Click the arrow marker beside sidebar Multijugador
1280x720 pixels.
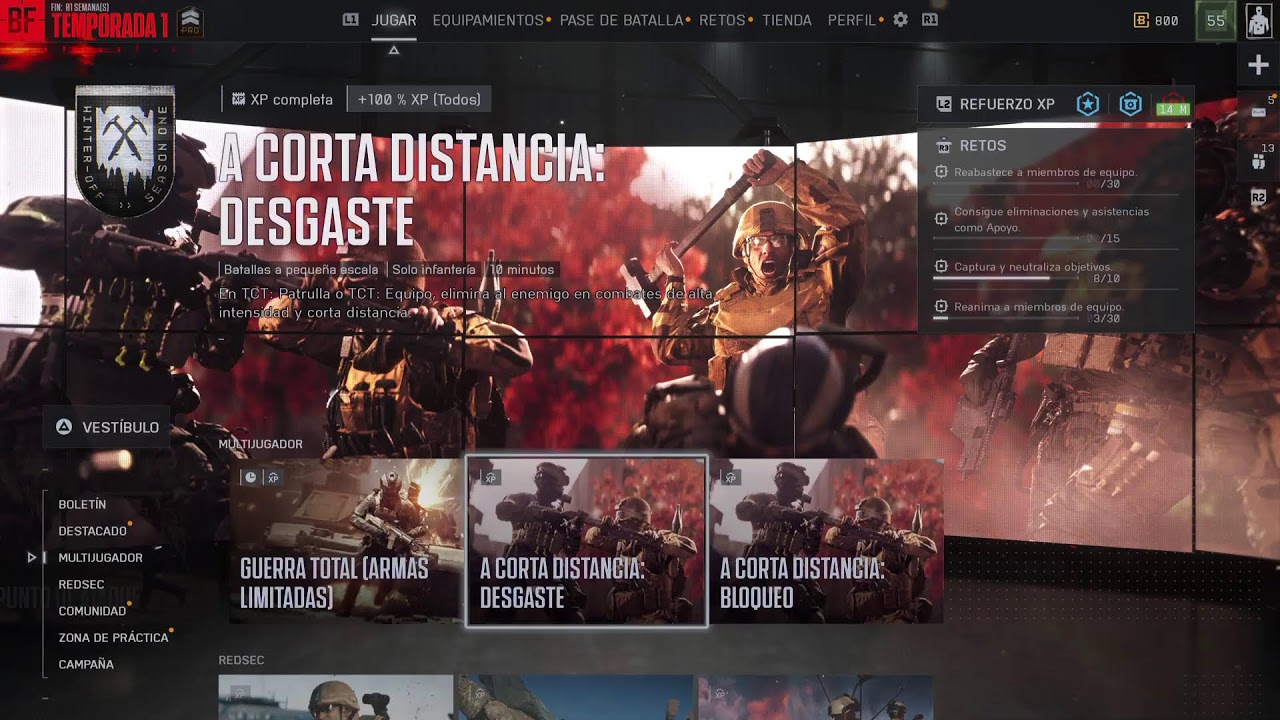coord(32,557)
